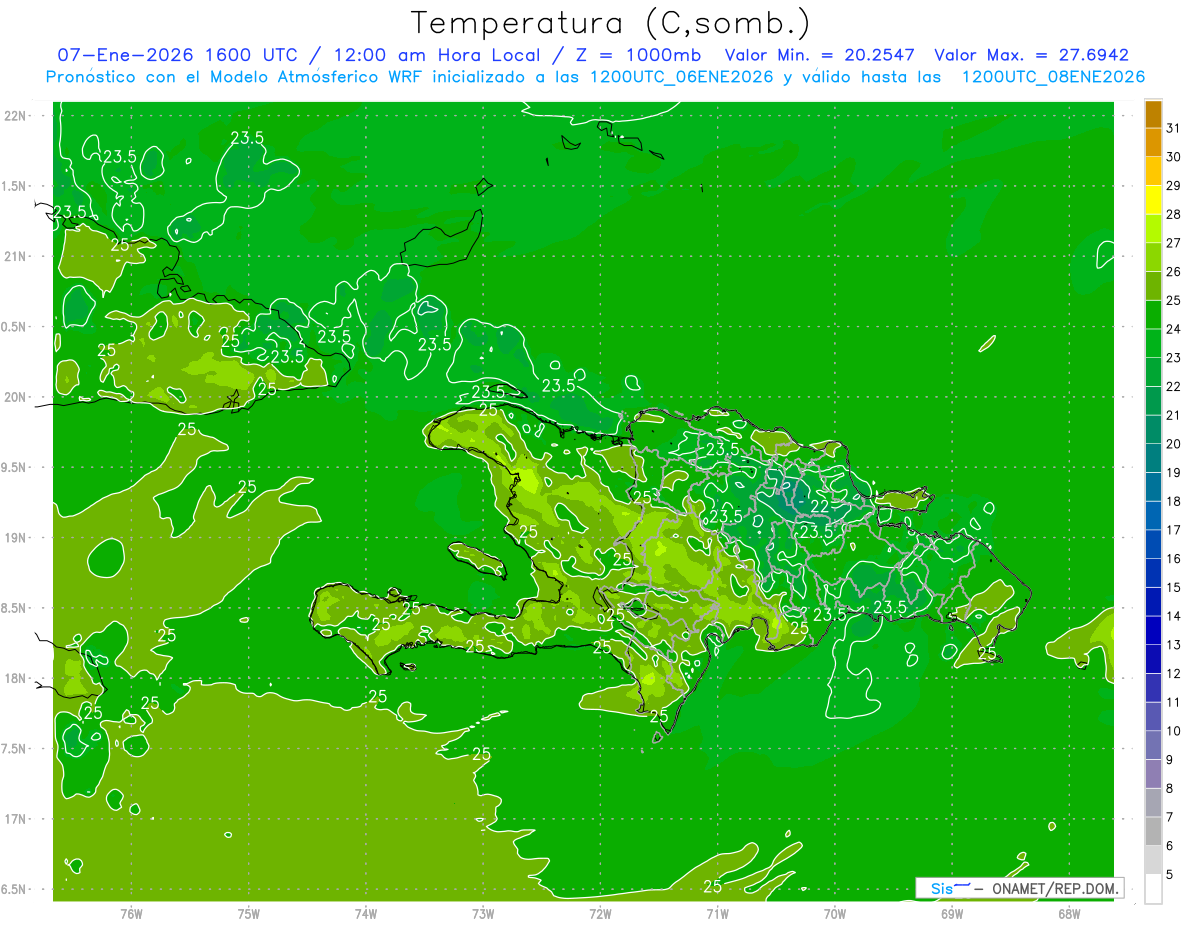This screenshot has width=1200, height=927.
Task: Click the 76W longitude axis label
Action: [x=131, y=913]
